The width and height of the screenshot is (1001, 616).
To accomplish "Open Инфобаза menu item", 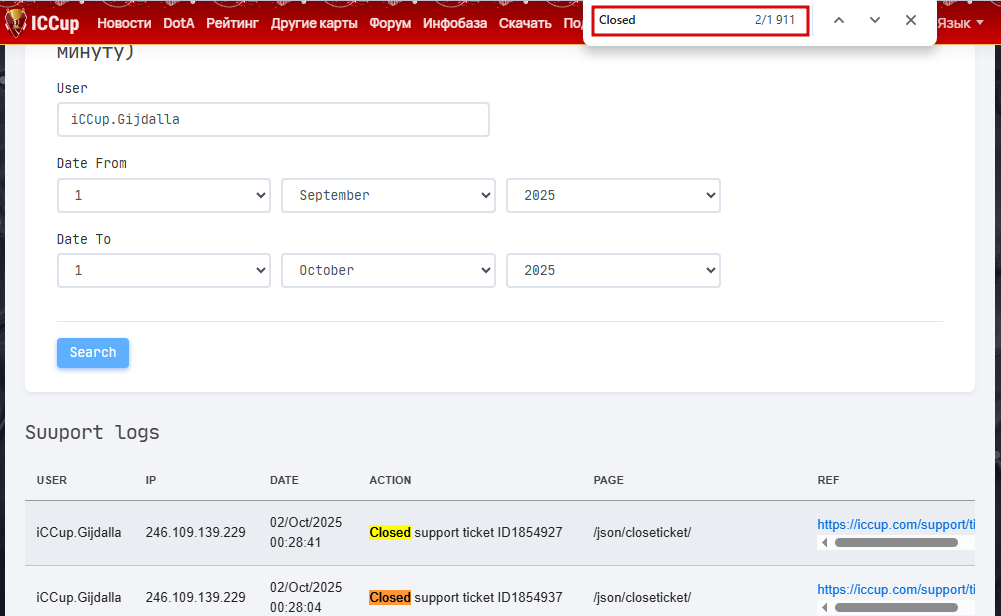I will (455, 23).
